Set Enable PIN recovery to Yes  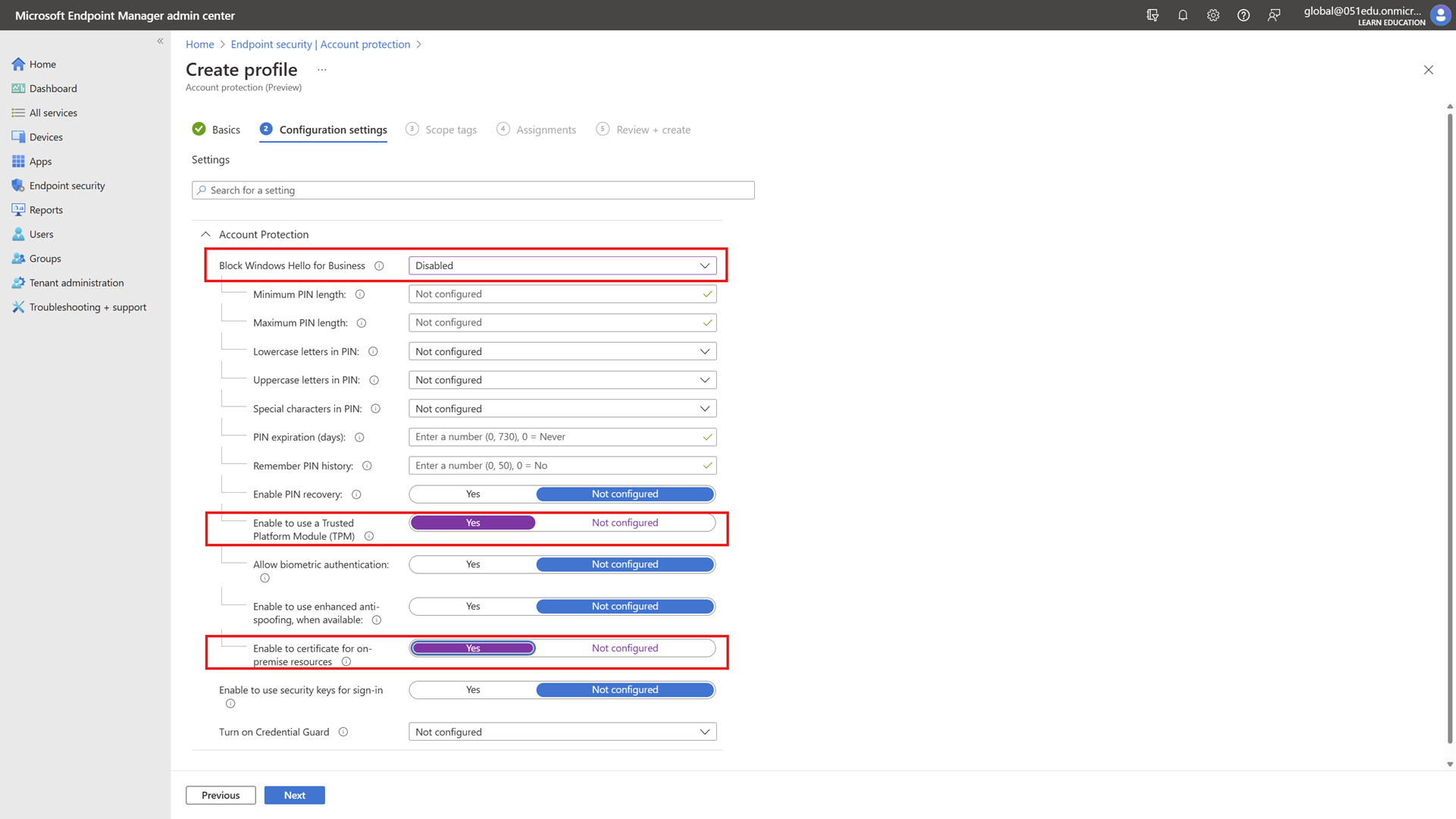(x=473, y=494)
